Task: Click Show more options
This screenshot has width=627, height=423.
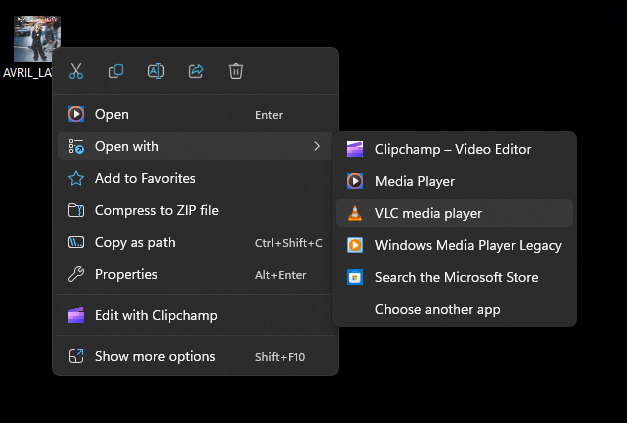Action: click(195, 356)
